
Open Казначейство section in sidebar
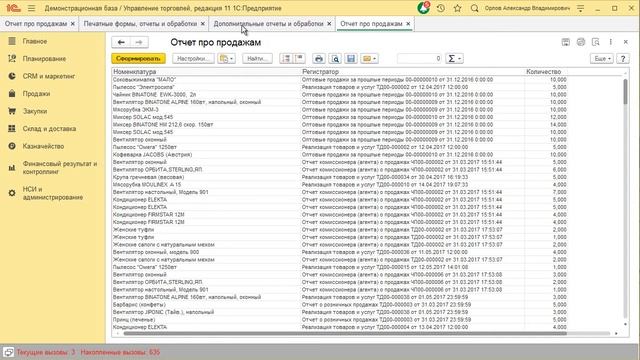pyautogui.click(x=43, y=146)
